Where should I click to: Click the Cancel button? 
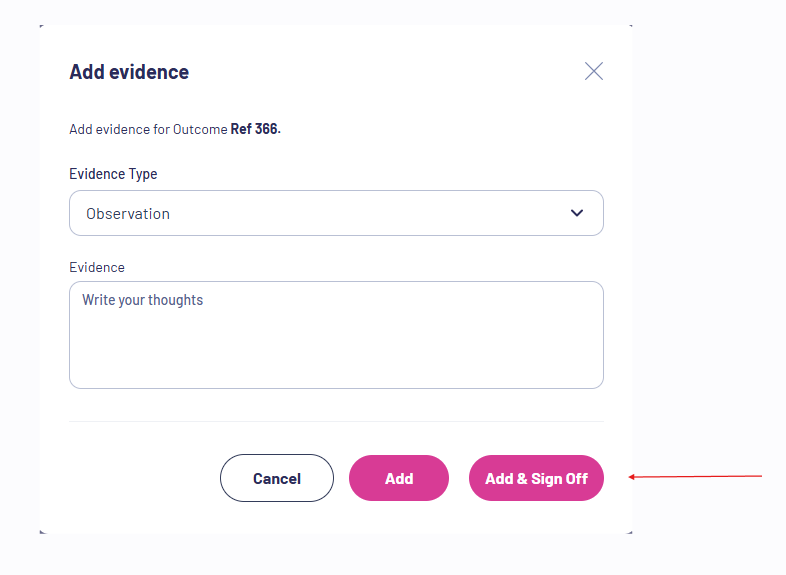(277, 478)
